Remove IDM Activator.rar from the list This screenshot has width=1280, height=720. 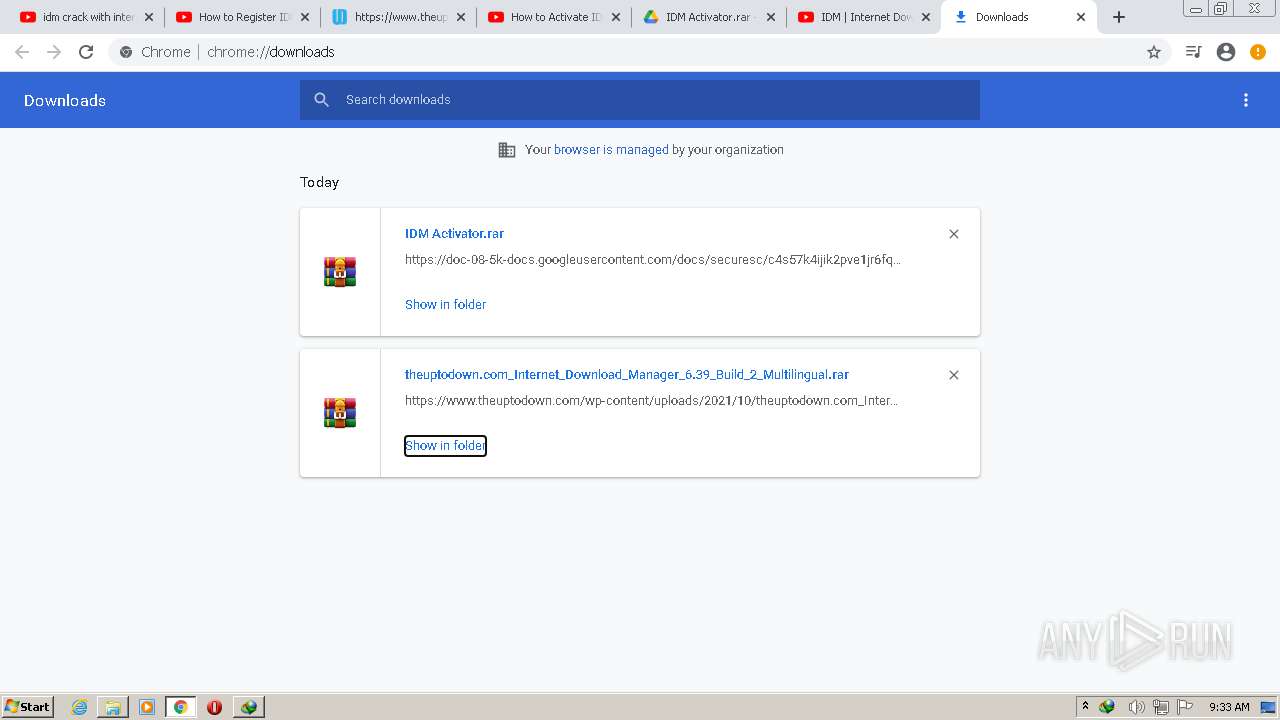(x=954, y=234)
